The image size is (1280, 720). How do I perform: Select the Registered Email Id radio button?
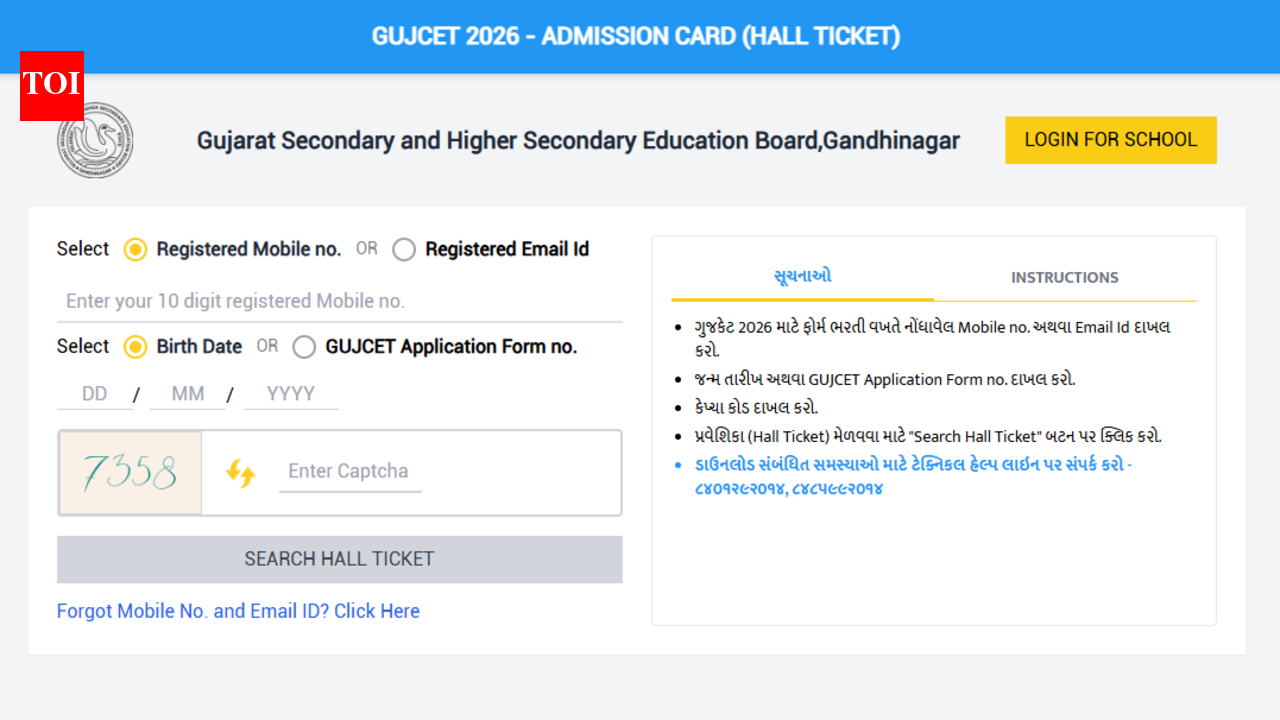pyautogui.click(x=404, y=249)
